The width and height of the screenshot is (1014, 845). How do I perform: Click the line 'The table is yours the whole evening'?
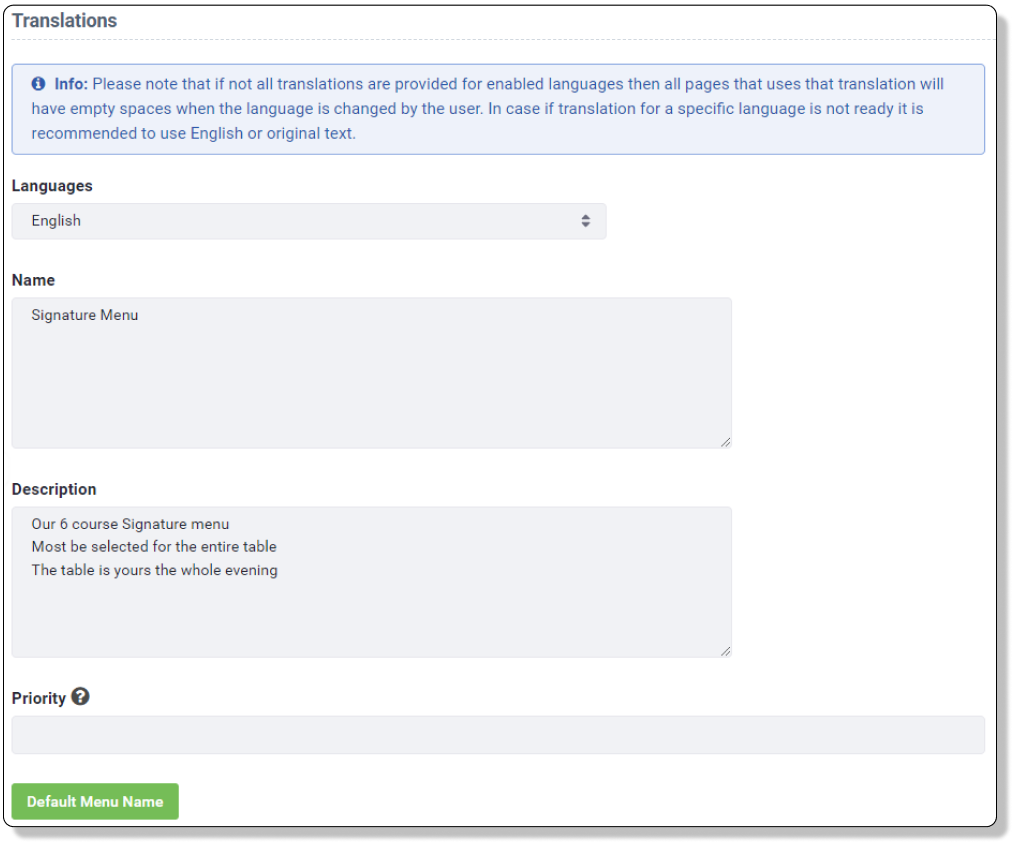155,570
